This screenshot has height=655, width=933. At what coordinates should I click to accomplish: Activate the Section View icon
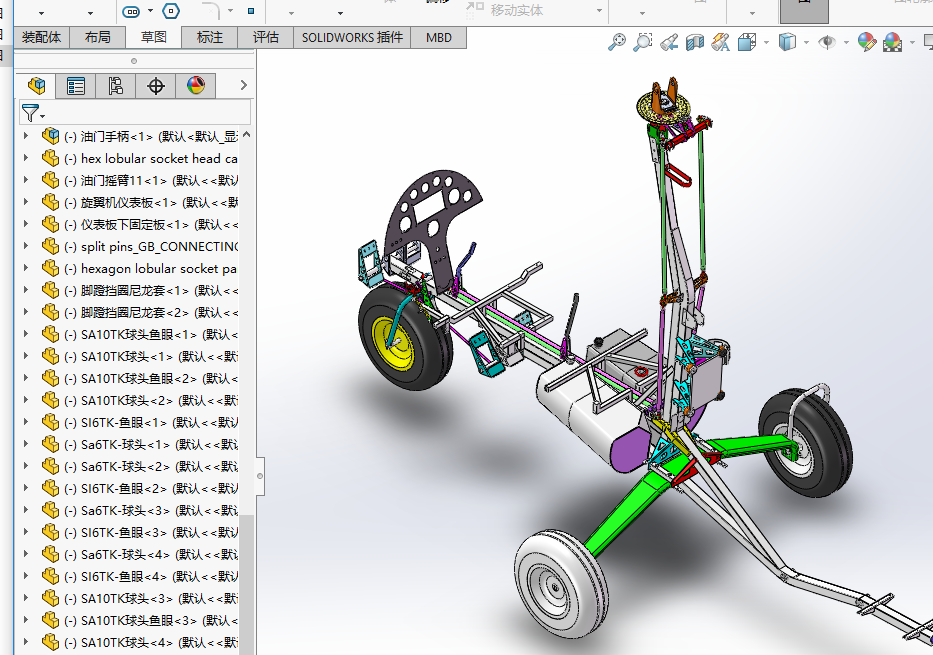(695, 42)
